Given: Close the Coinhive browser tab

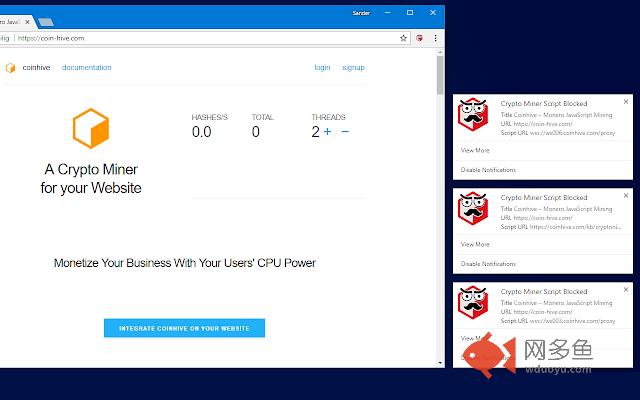Looking at the screenshot, I should (27, 22).
